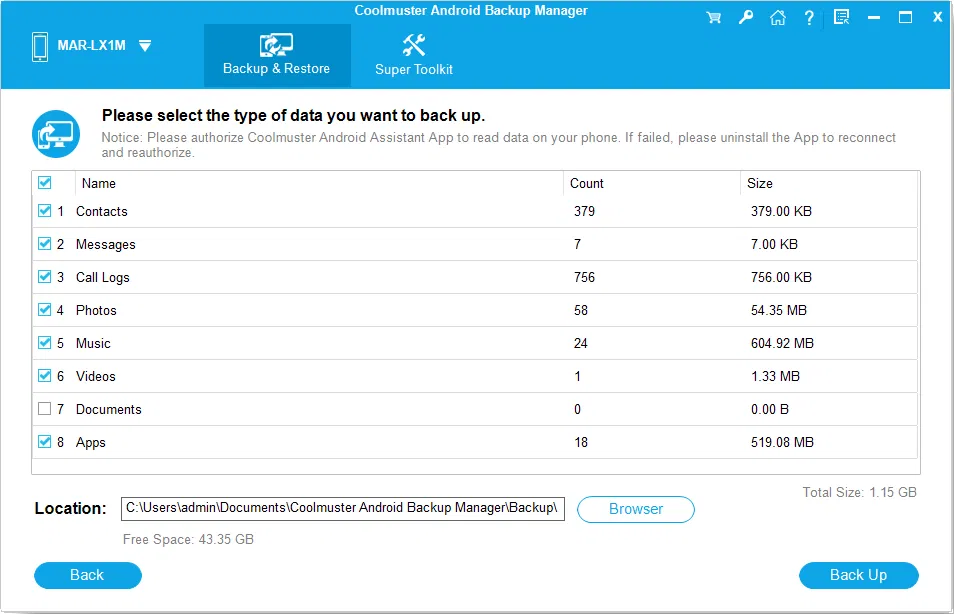Click the key registration icon
The width and height of the screenshot is (954, 614).
[746, 17]
